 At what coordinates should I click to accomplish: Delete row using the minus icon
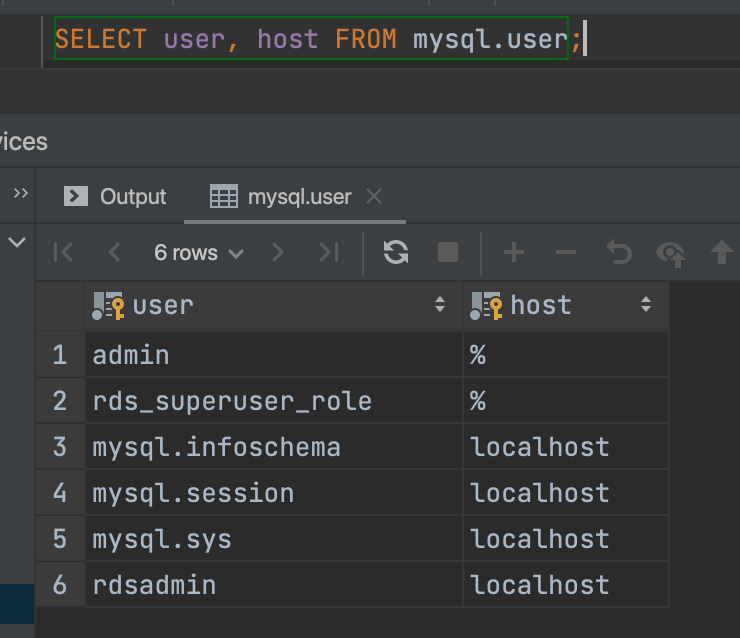pos(566,253)
